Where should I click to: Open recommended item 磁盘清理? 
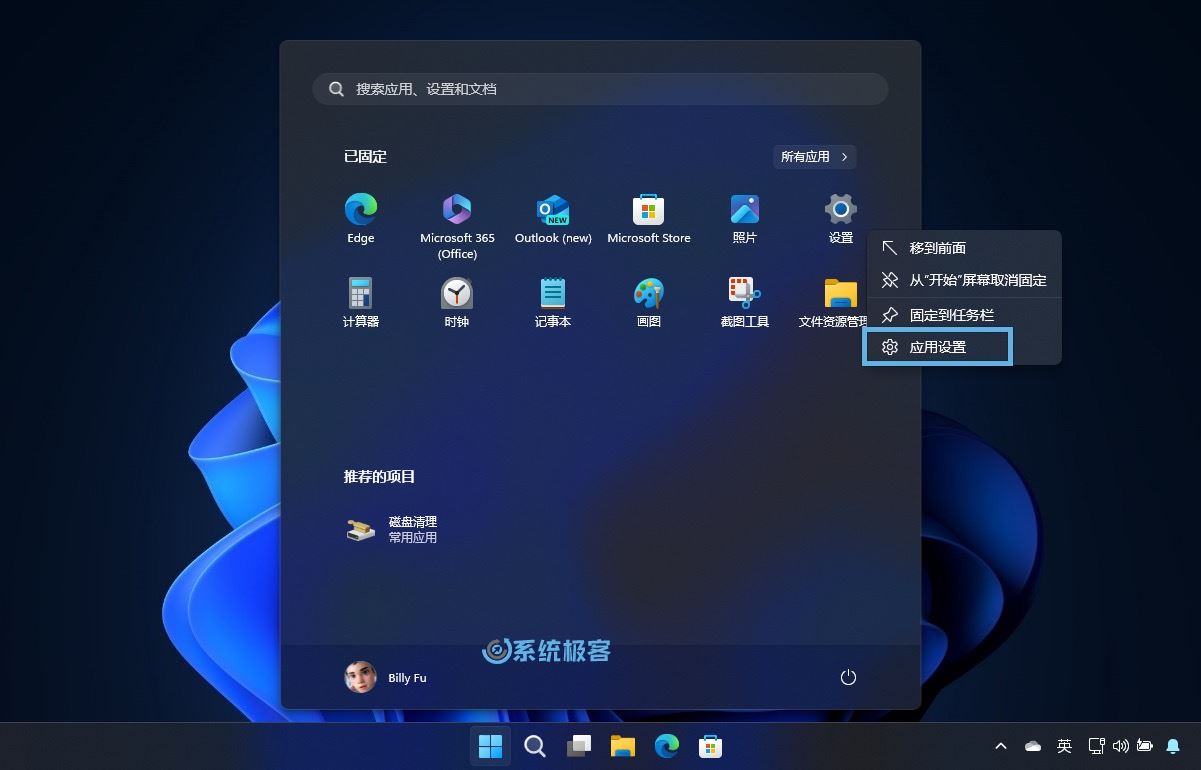[x=393, y=529]
